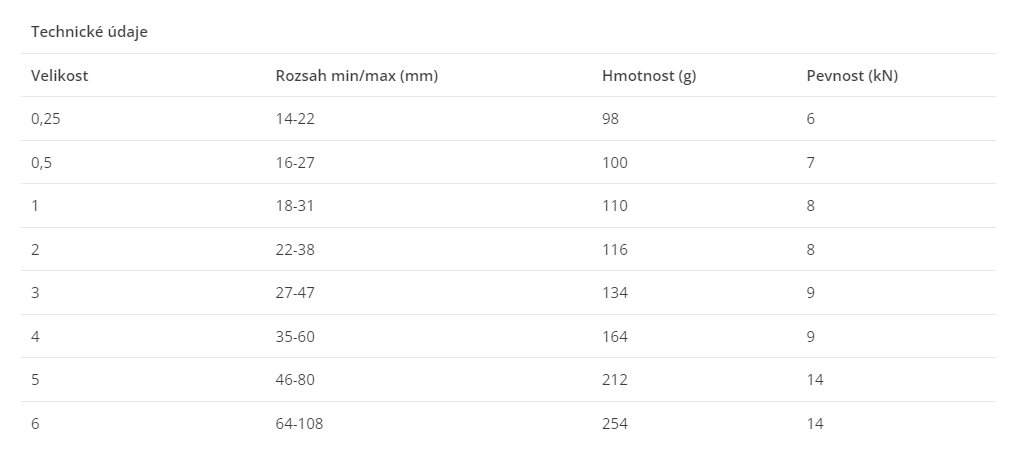This screenshot has height=462, width=1018.
Task: Select the 27-47 range cell
Action: pos(295,293)
